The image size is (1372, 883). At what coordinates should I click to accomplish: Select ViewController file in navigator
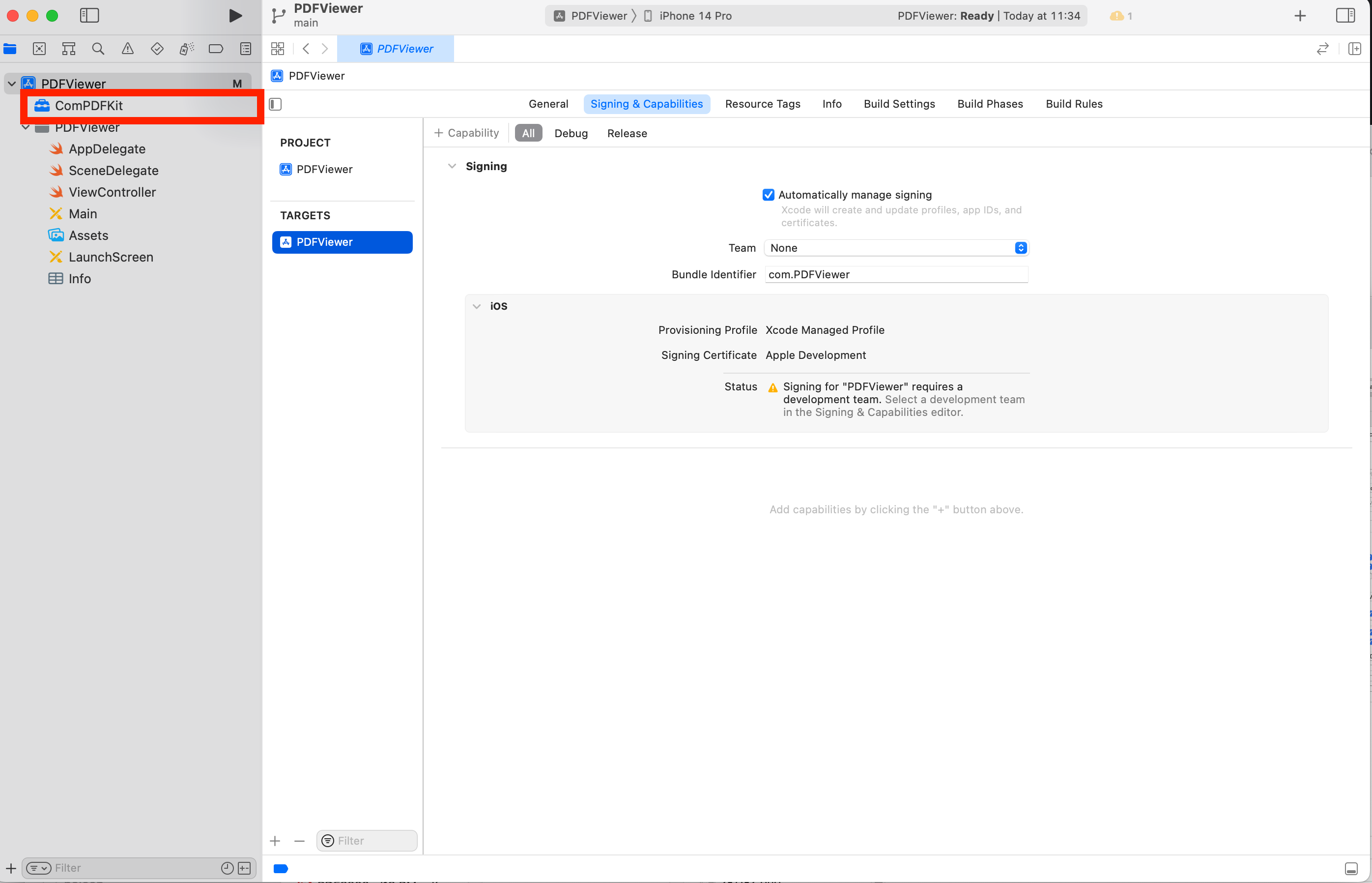112,192
